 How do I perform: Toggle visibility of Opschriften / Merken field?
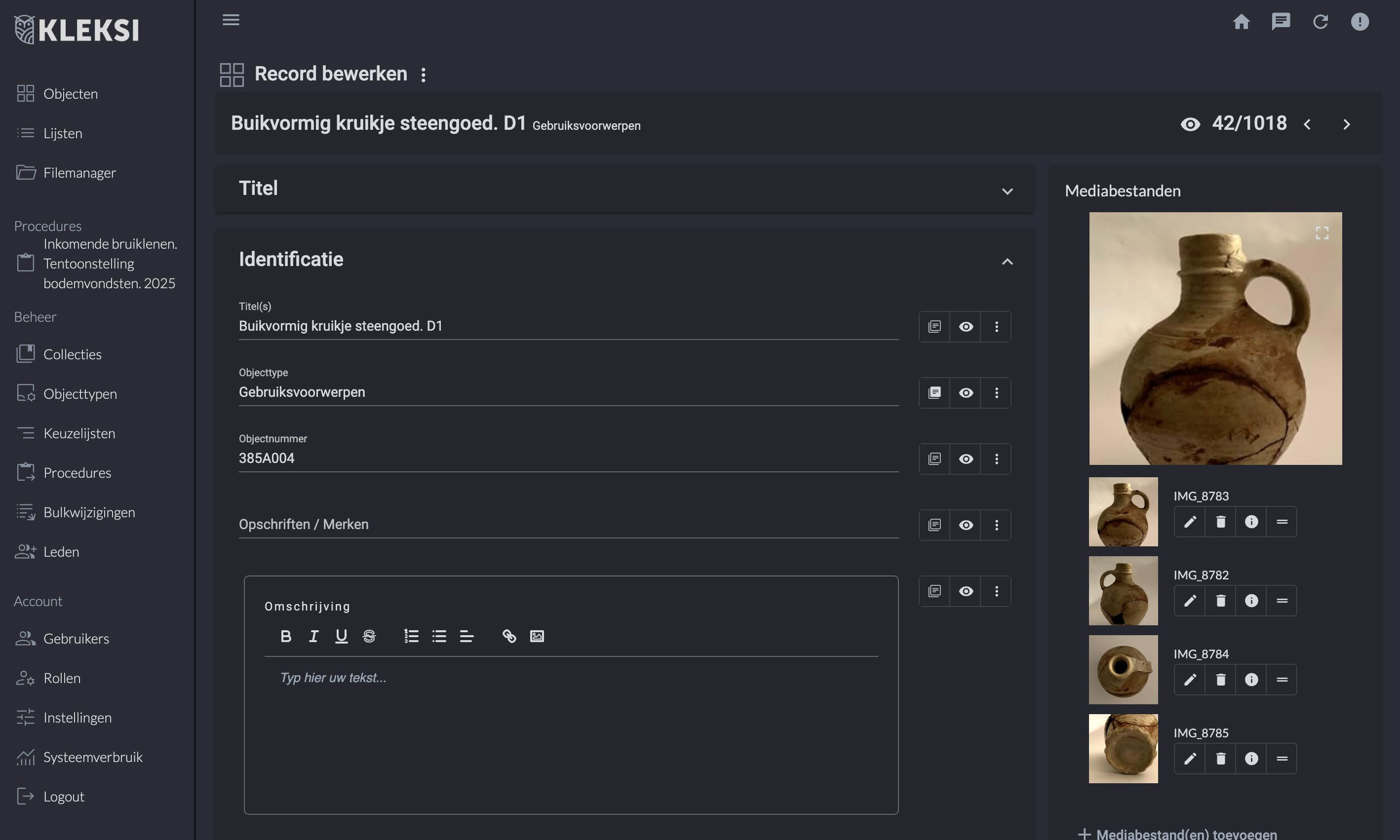point(966,525)
